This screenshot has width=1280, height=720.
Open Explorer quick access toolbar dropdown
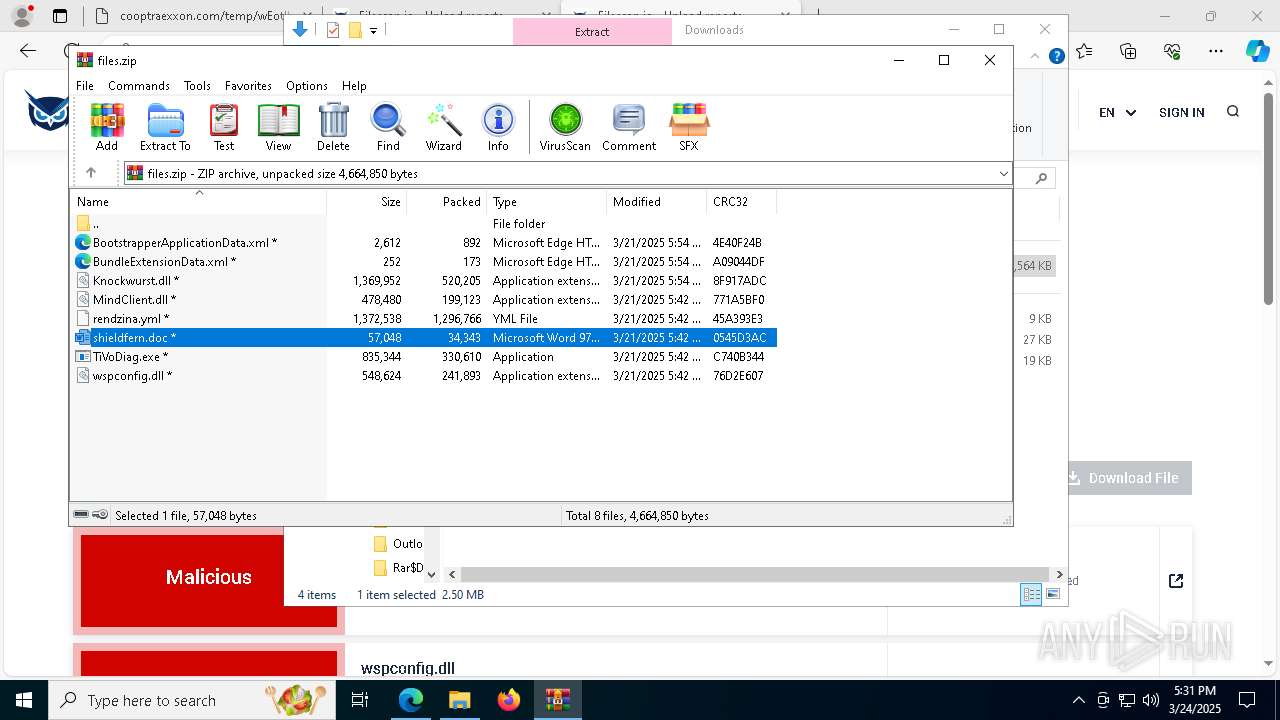tap(373, 31)
